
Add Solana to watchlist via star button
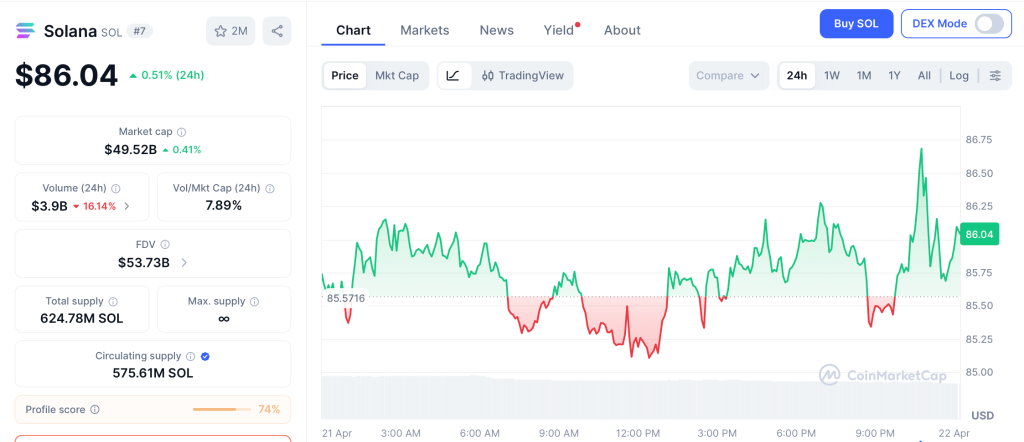[x=230, y=31]
